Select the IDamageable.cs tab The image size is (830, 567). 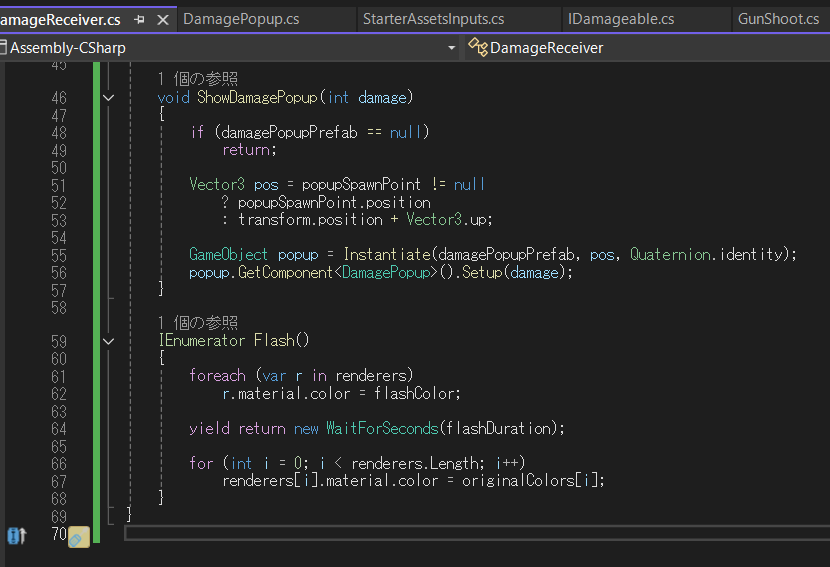click(x=620, y=19)
